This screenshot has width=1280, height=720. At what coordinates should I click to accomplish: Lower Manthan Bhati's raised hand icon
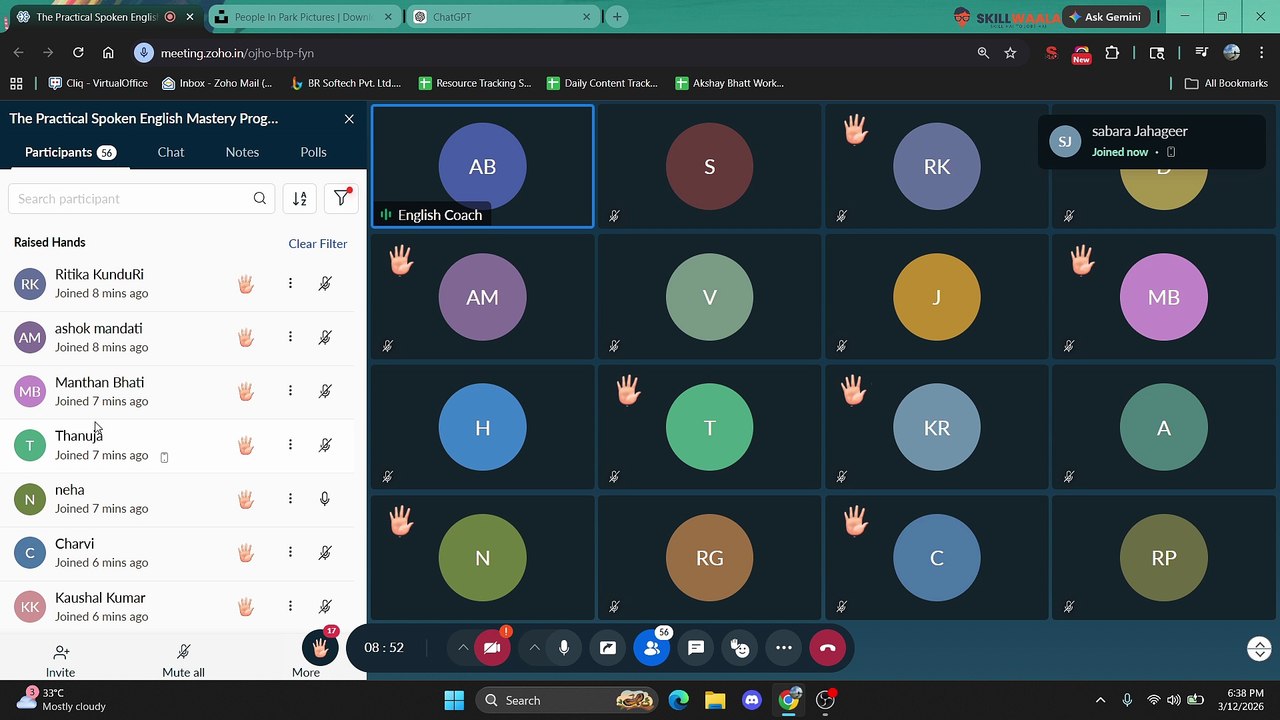[x=246, y=391]
